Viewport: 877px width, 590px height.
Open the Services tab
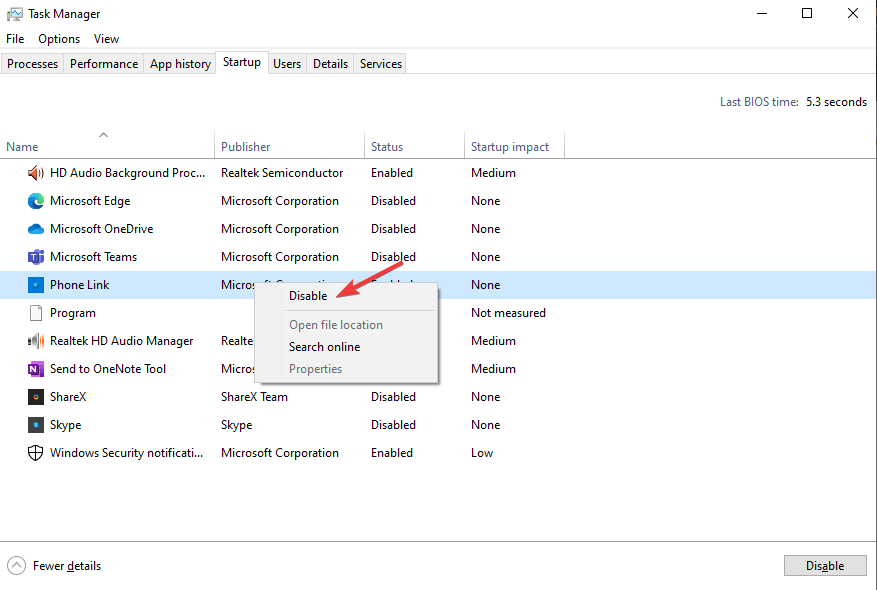381,64
